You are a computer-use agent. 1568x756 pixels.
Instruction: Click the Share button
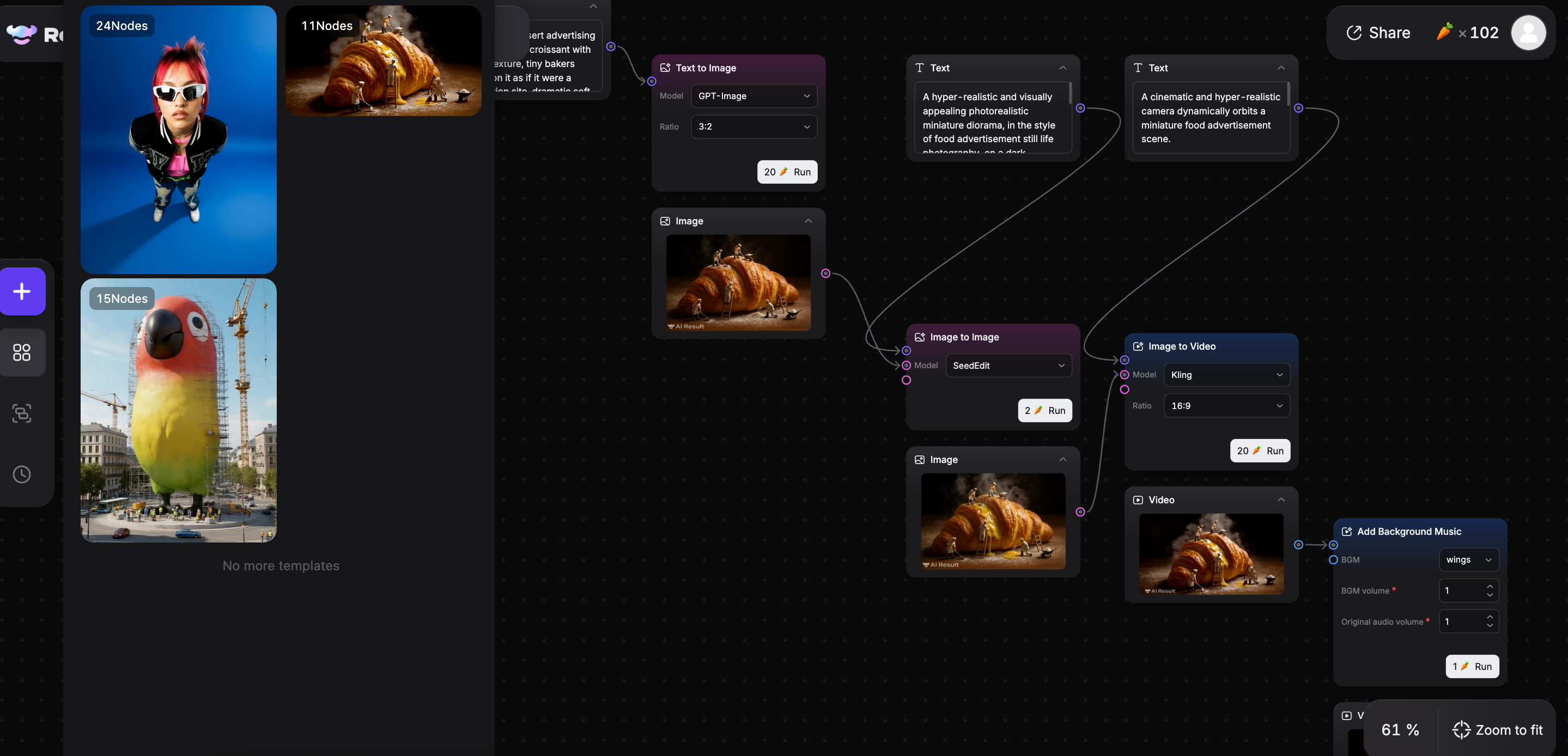(x=1379, y=33)
